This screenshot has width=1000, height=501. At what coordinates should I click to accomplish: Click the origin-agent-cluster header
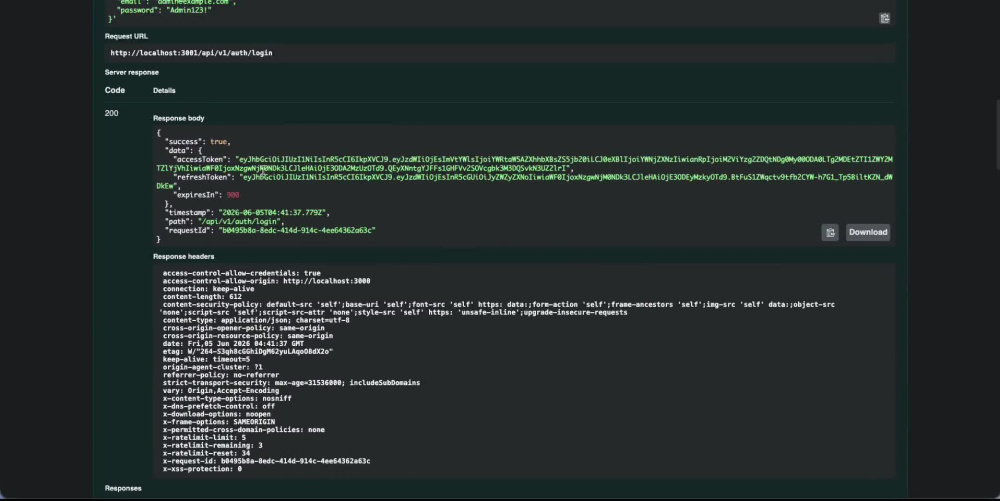pyautogui.click(x=212, y=367)
